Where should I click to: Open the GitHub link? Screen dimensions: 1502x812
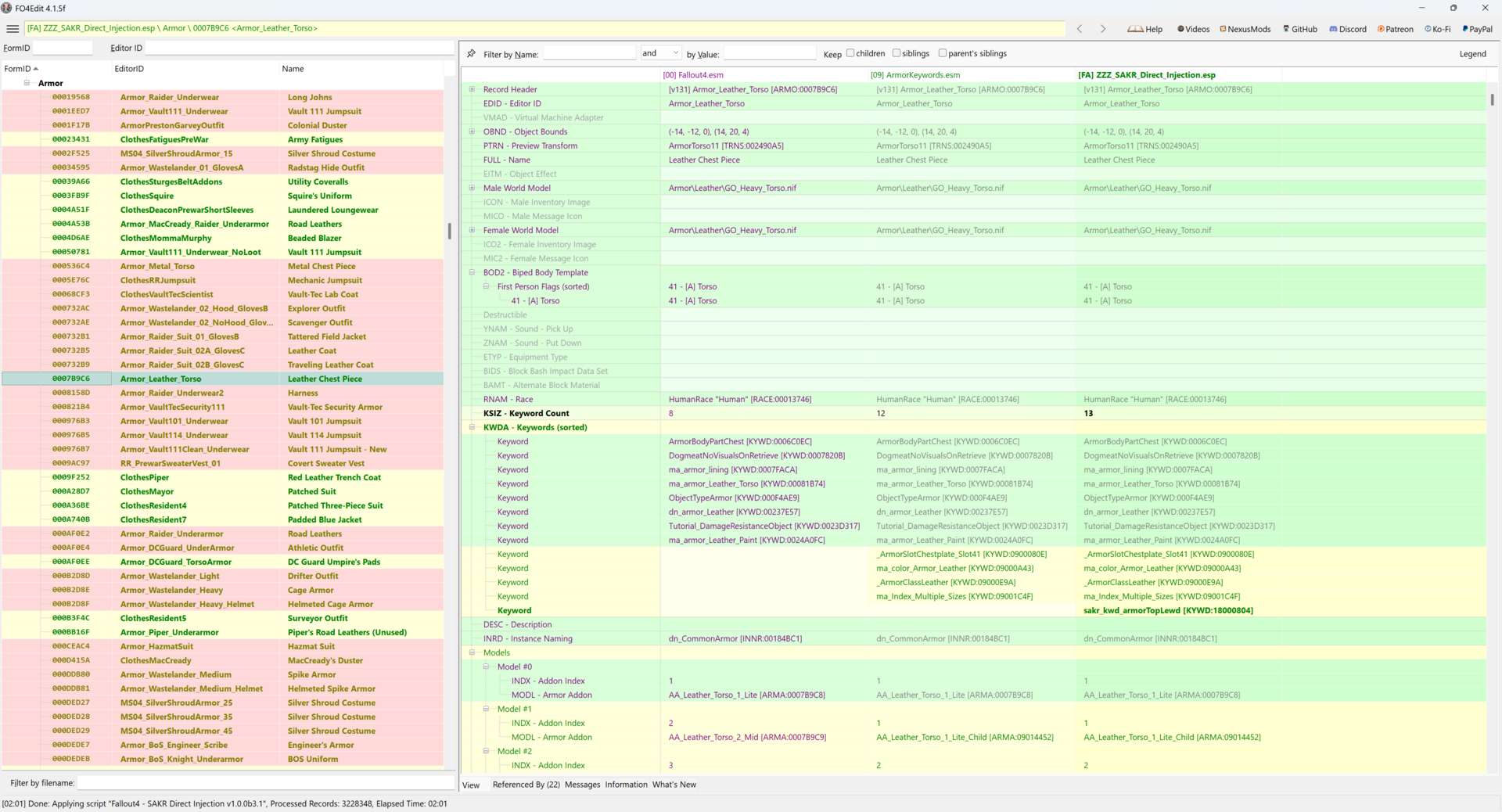tap(1299, 29)
